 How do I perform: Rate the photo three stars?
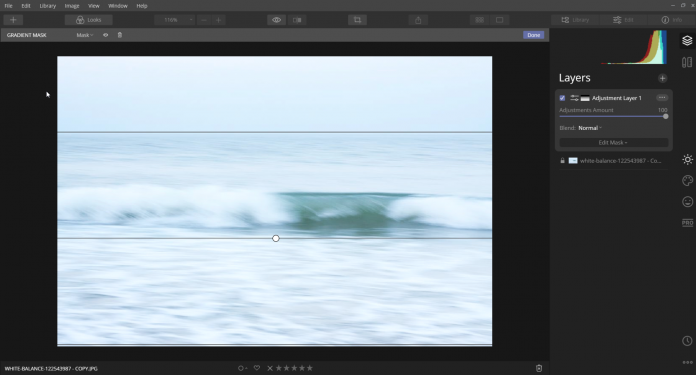294,368
